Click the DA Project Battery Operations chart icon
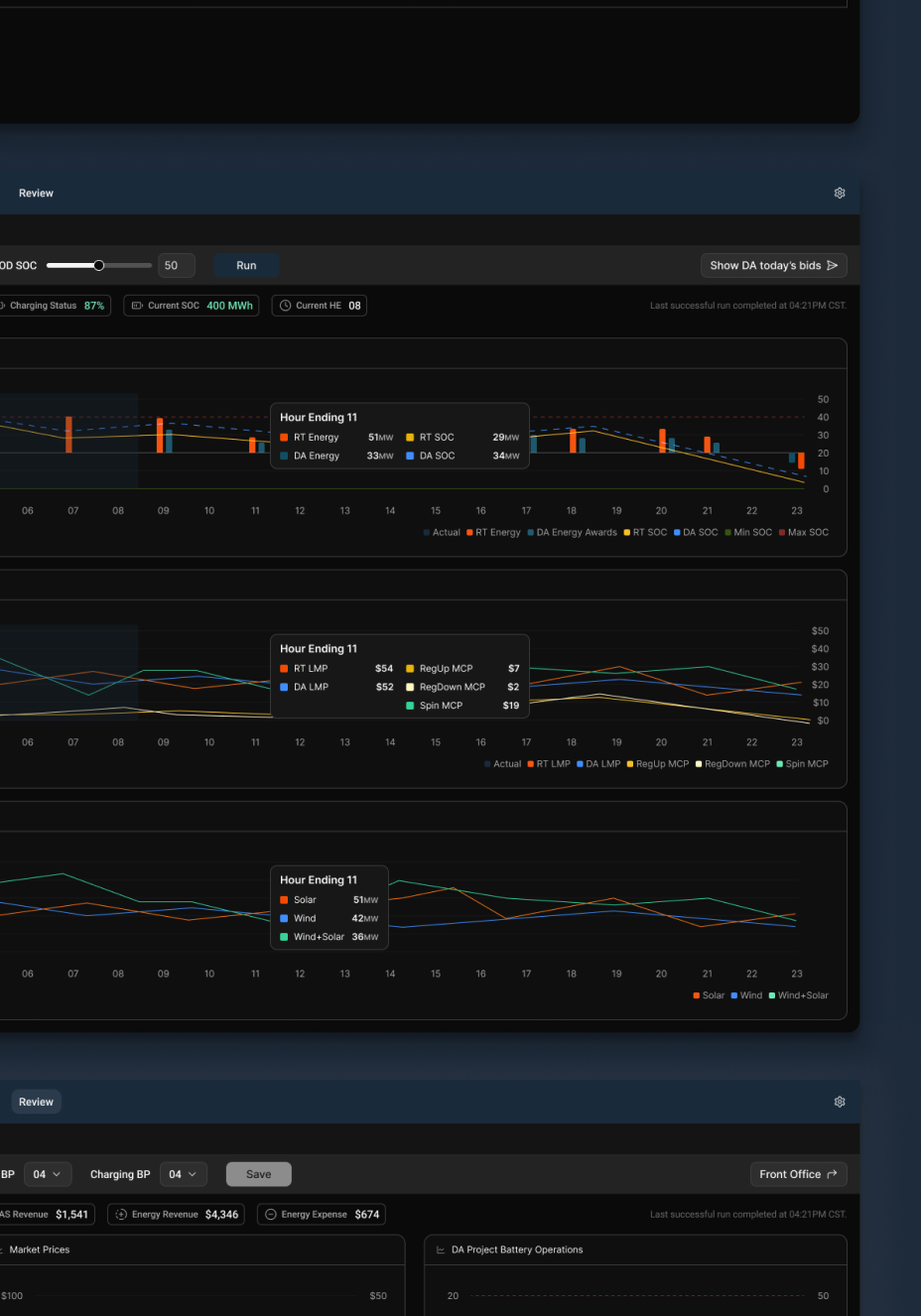 click(x=441, y=1250)
